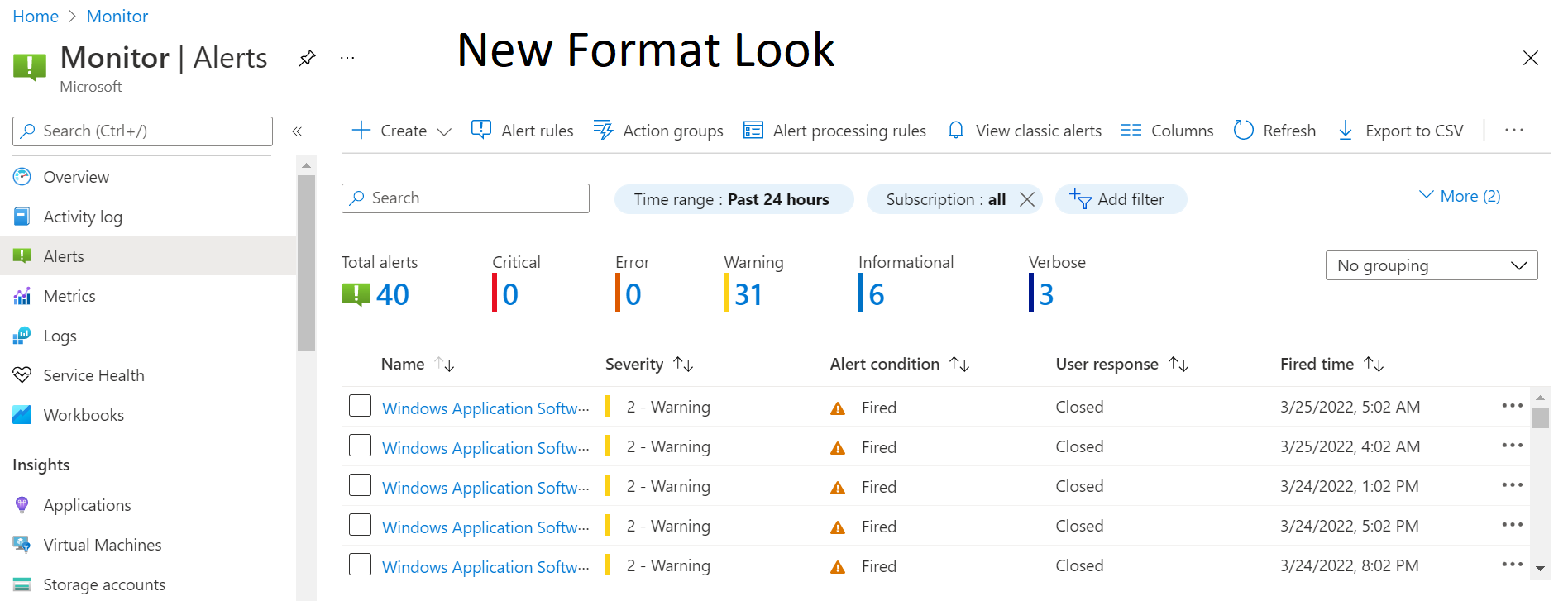Go to Metrics in sidebar

[x=69, y=296]
